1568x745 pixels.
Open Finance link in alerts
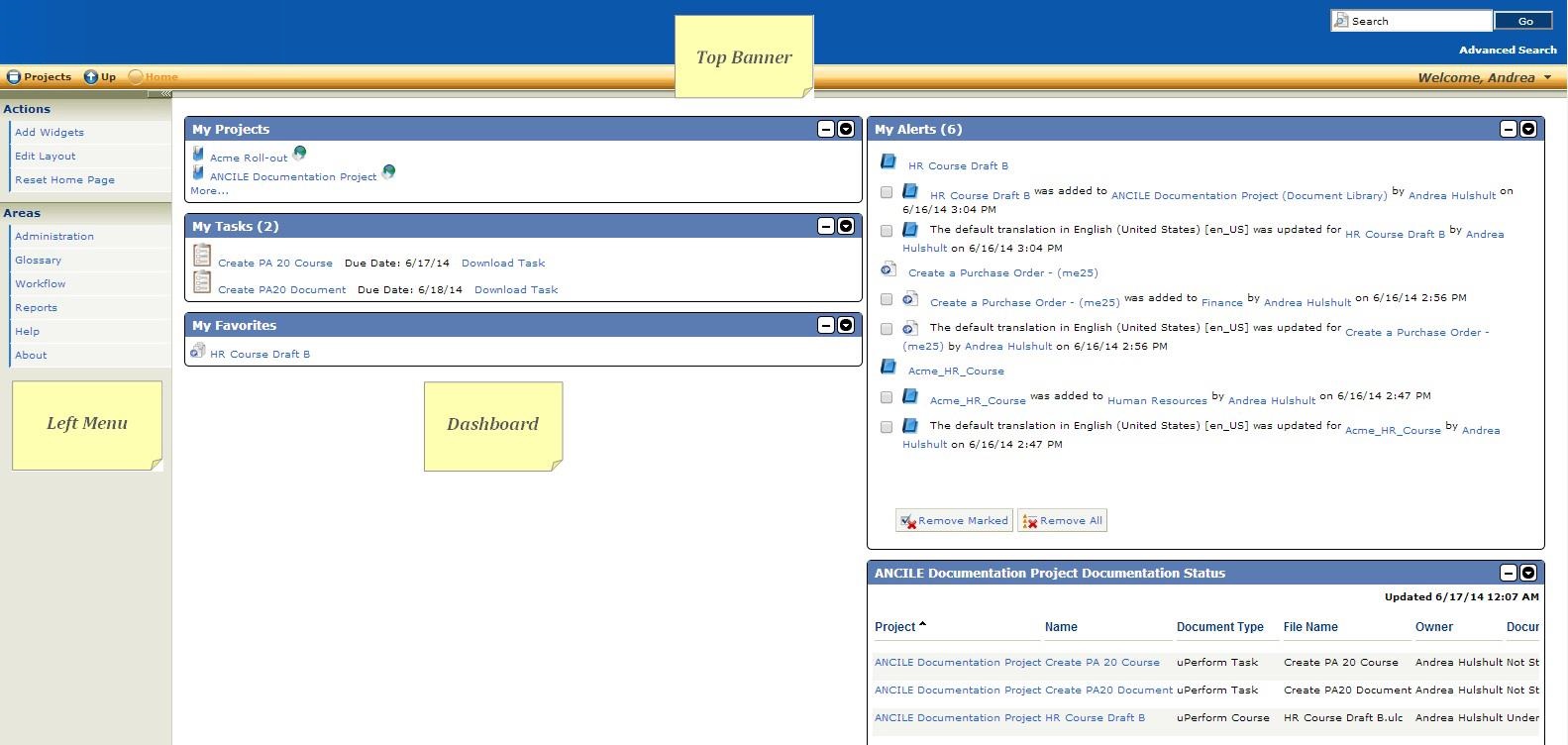[x=1222, y=302]
